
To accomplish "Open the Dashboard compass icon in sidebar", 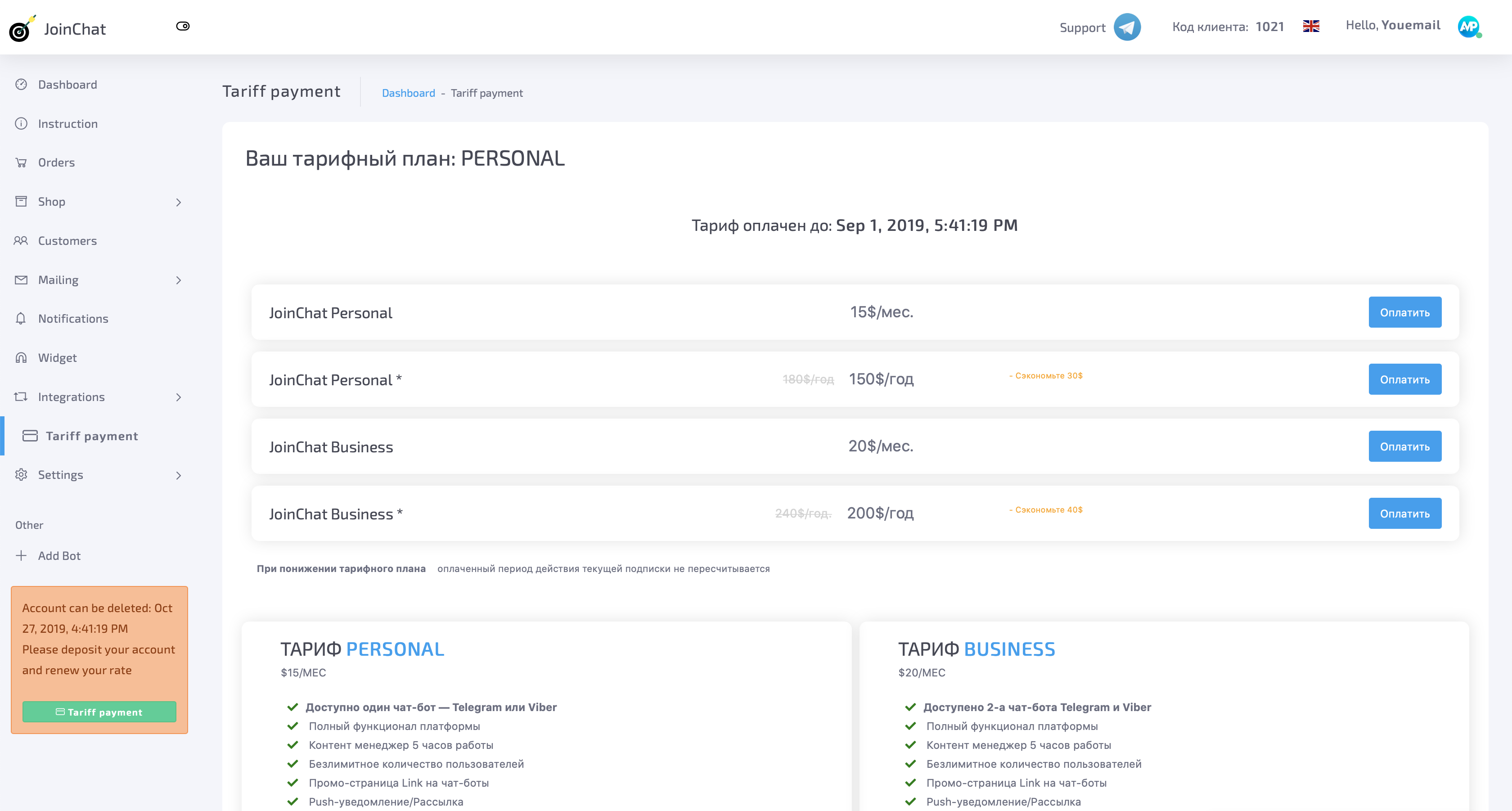I will click(21, 85).
